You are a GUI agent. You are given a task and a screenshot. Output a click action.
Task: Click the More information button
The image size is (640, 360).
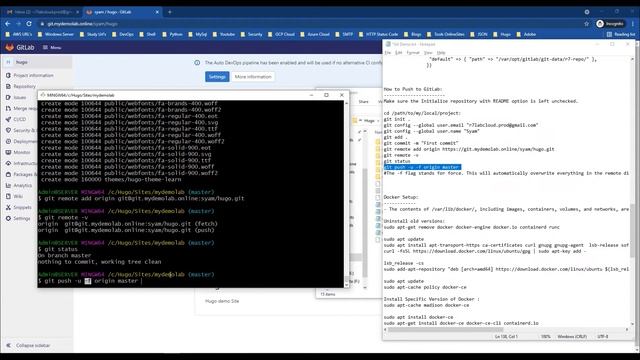(253, 77)
